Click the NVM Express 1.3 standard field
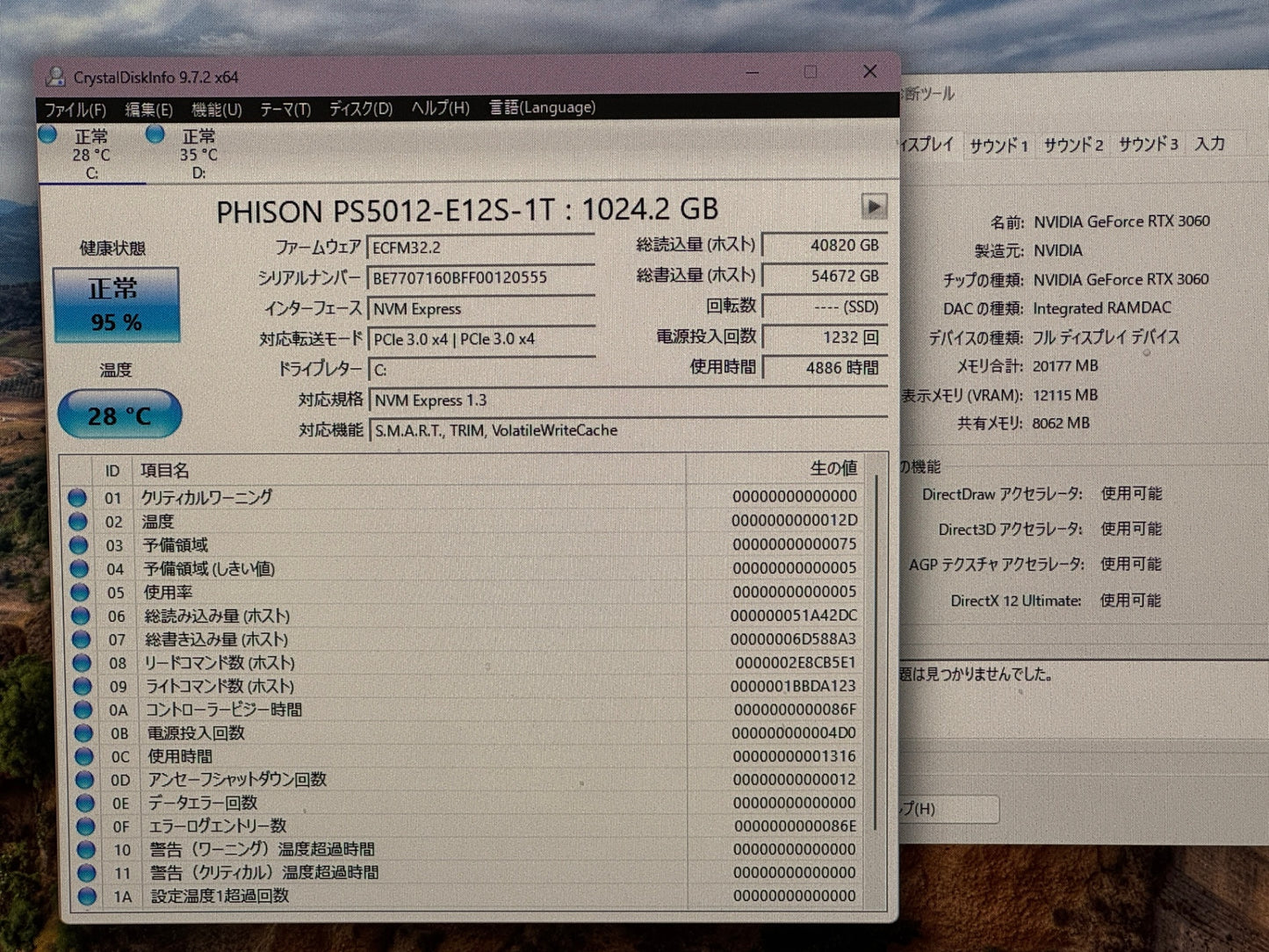This screenshot has height=952, width=1269. click(x=628, y=400)
